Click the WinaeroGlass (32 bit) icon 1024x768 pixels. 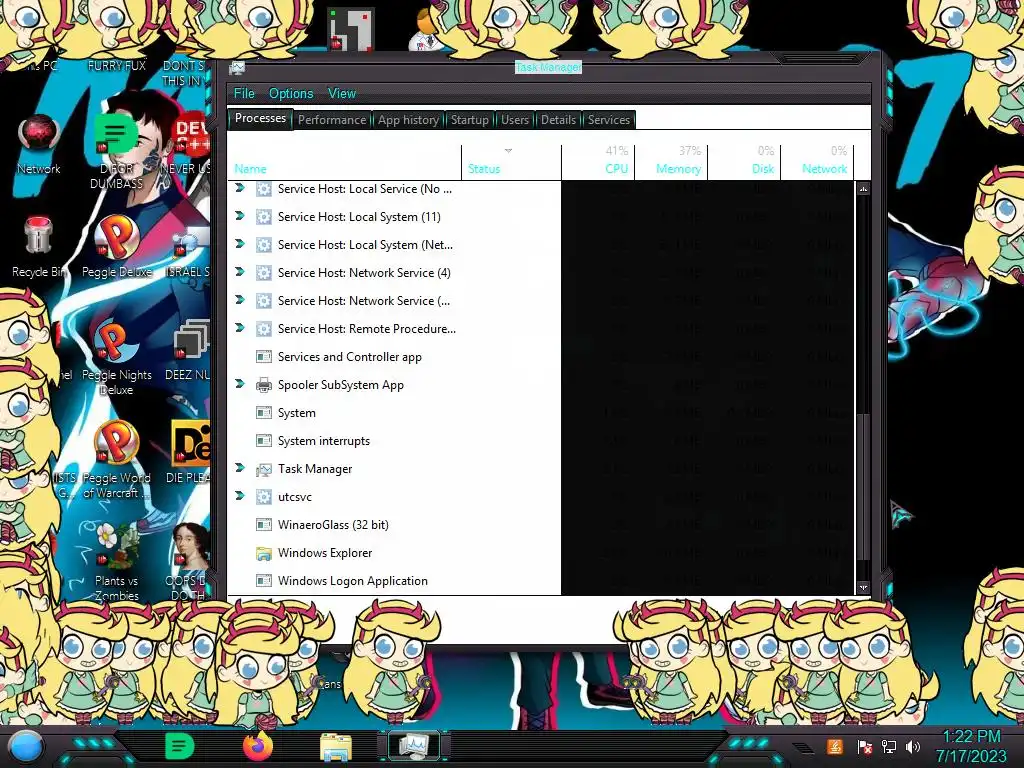click(x=264, y=525)
